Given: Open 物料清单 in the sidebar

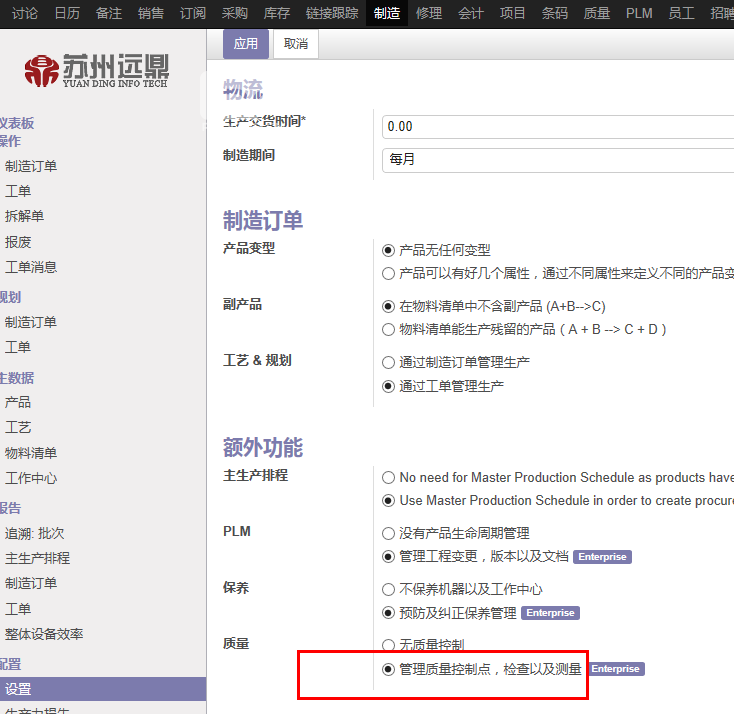Looking at the screenshot, I should 31,453.
